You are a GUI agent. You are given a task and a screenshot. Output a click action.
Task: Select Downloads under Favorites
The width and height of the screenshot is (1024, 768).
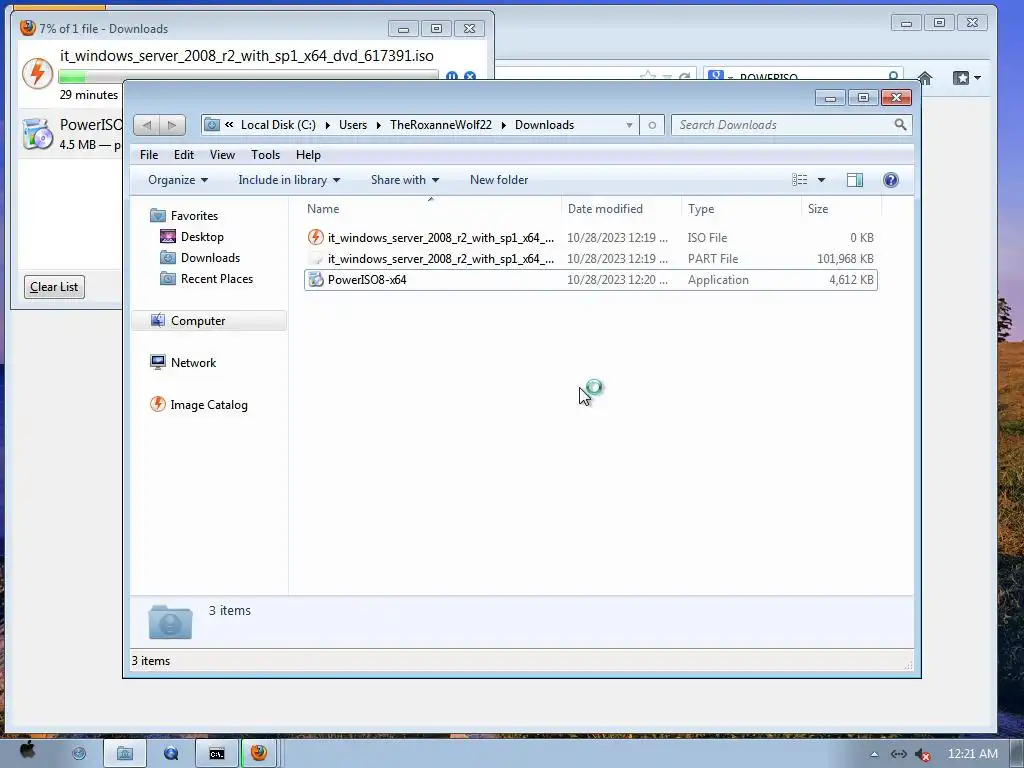click(210, 257)
